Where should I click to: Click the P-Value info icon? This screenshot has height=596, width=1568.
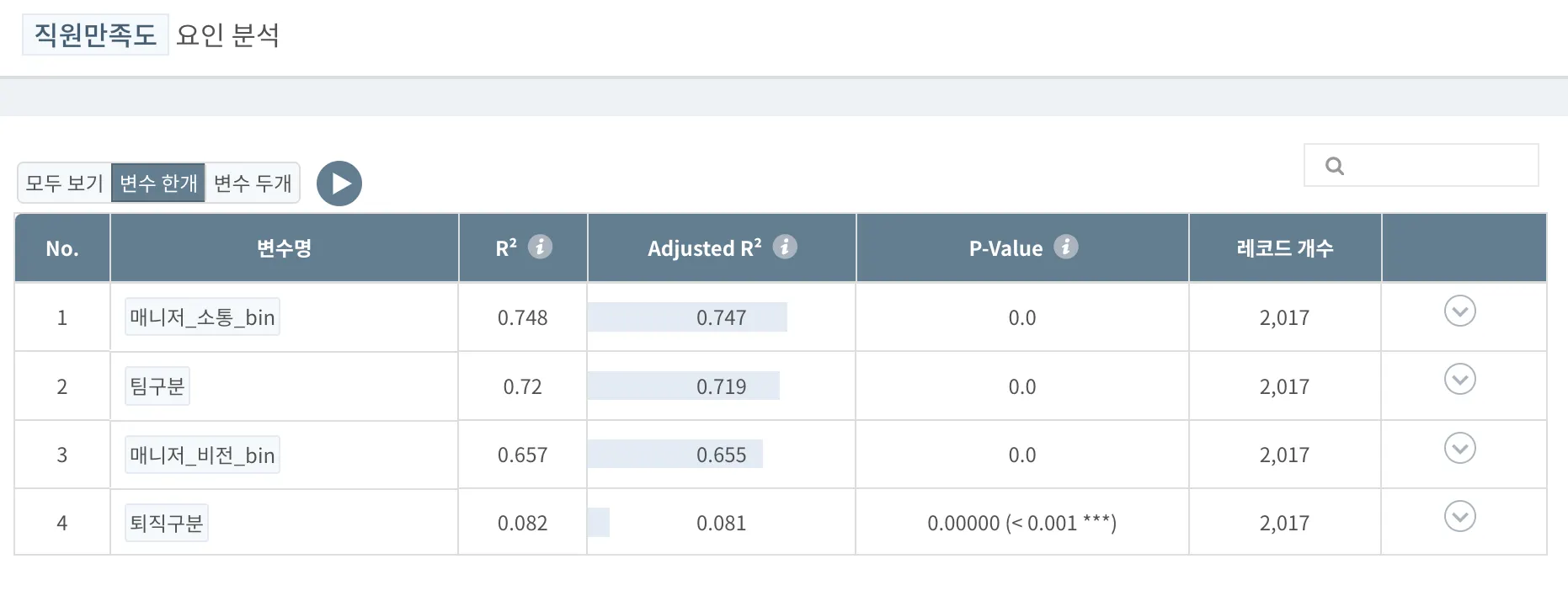point(1066,247)
